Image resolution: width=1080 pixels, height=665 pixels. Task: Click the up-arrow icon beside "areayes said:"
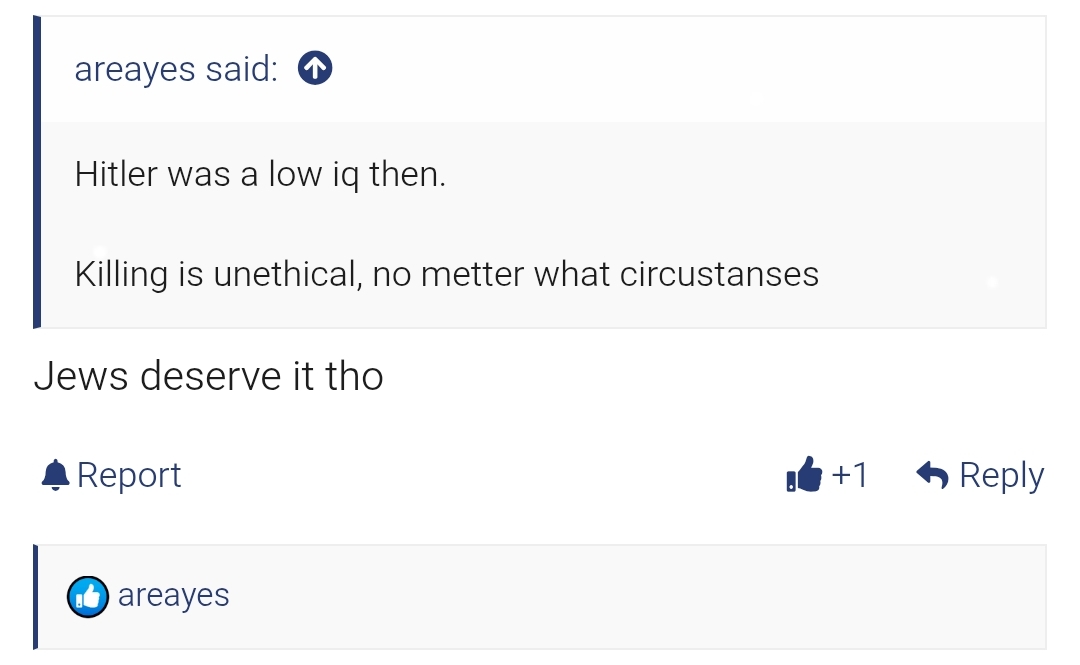(x=315, y=69)
